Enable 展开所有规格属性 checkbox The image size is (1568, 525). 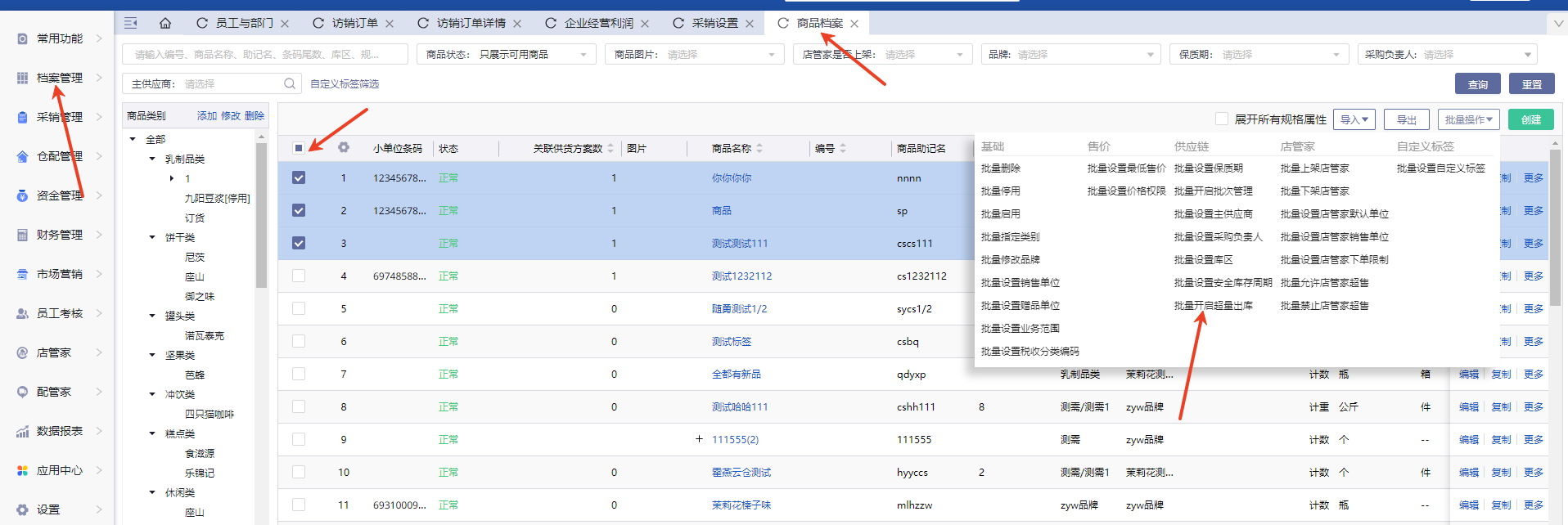1222,119
